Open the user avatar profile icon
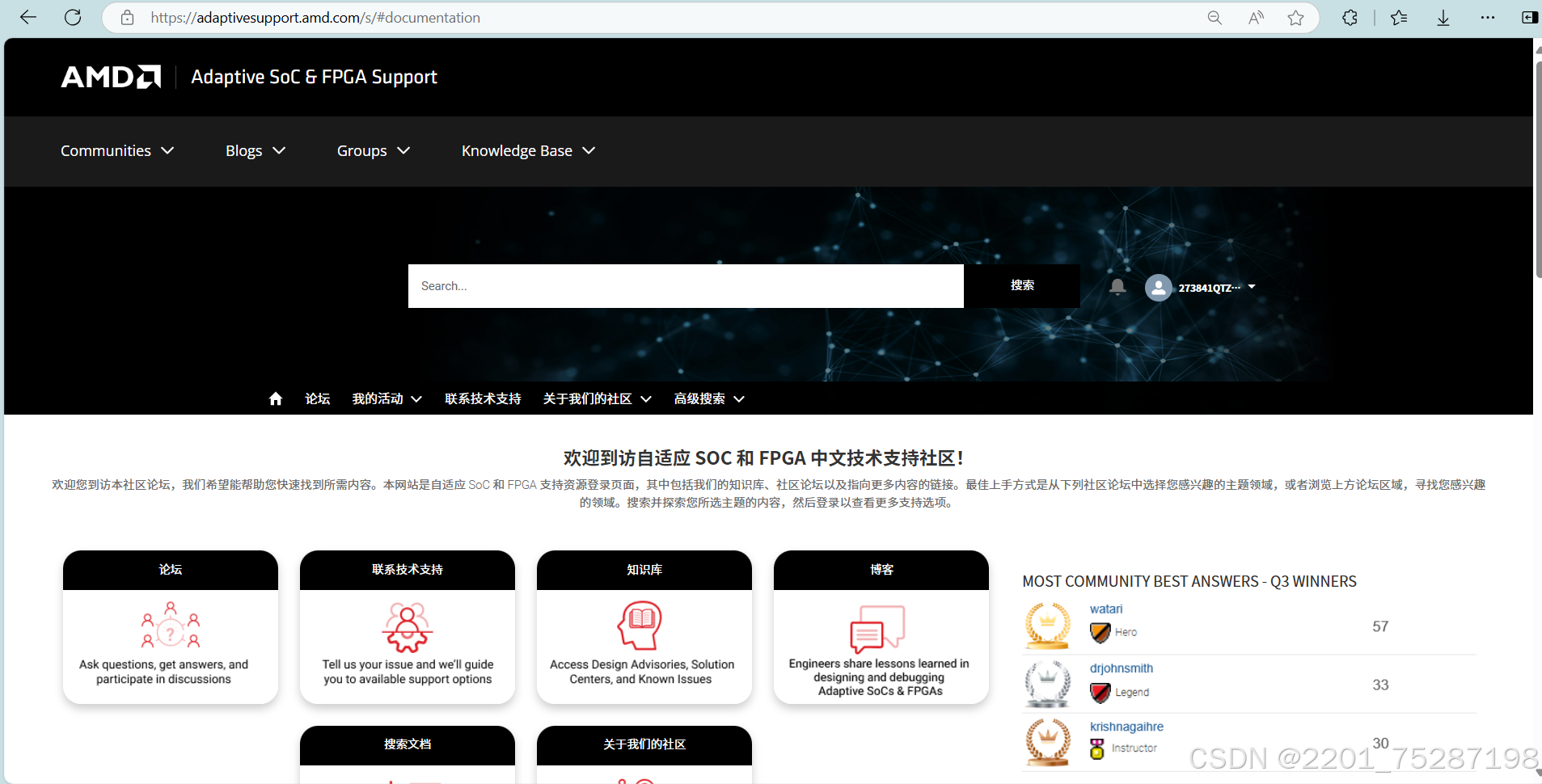This screenshot has height=784, width=1542. [1159, 287]
